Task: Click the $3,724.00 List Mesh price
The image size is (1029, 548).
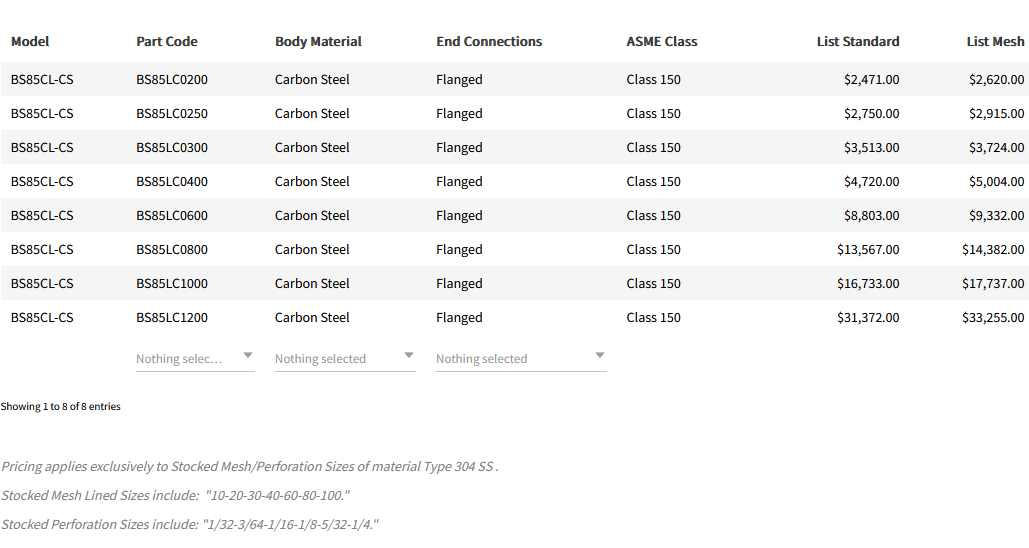Action: click(996, 148)
